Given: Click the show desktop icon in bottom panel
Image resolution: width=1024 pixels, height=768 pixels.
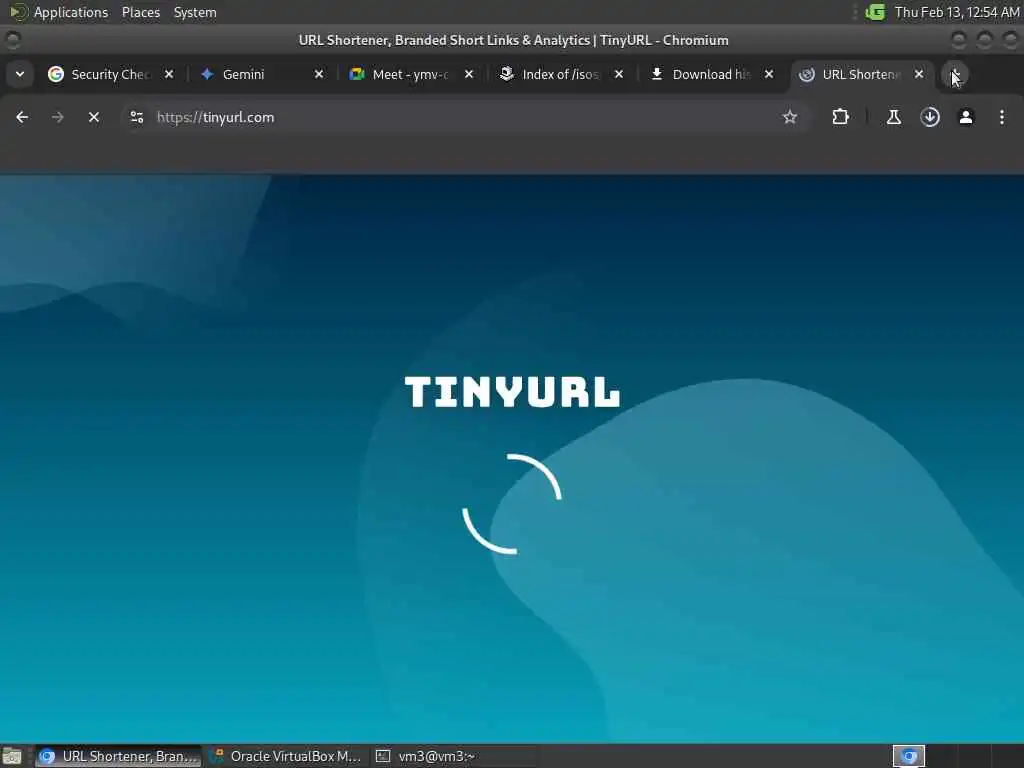Looking at the screenshot, I should click(12, 756).
